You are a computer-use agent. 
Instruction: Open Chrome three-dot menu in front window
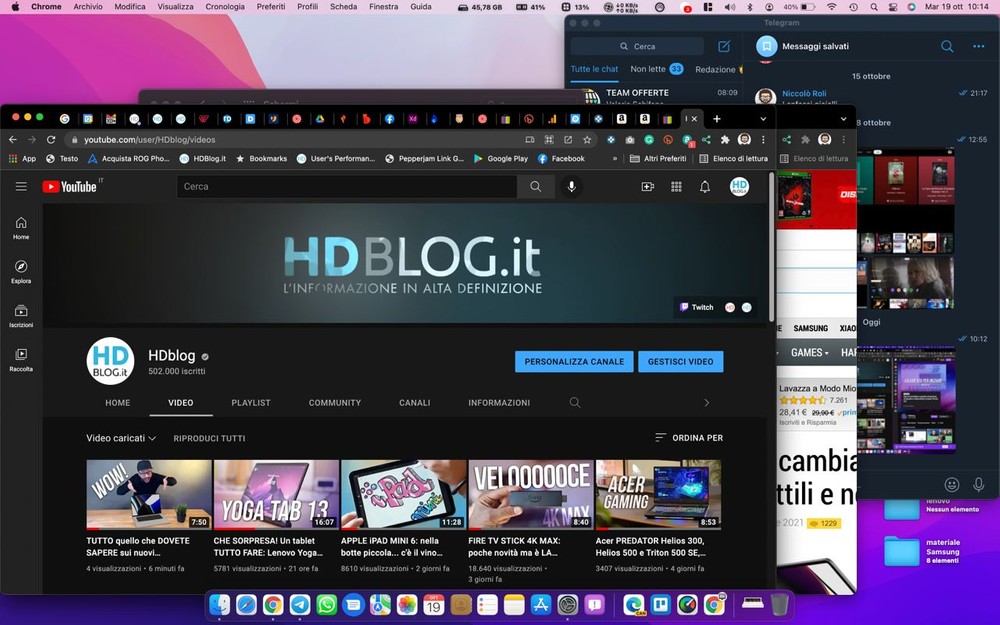763,139
